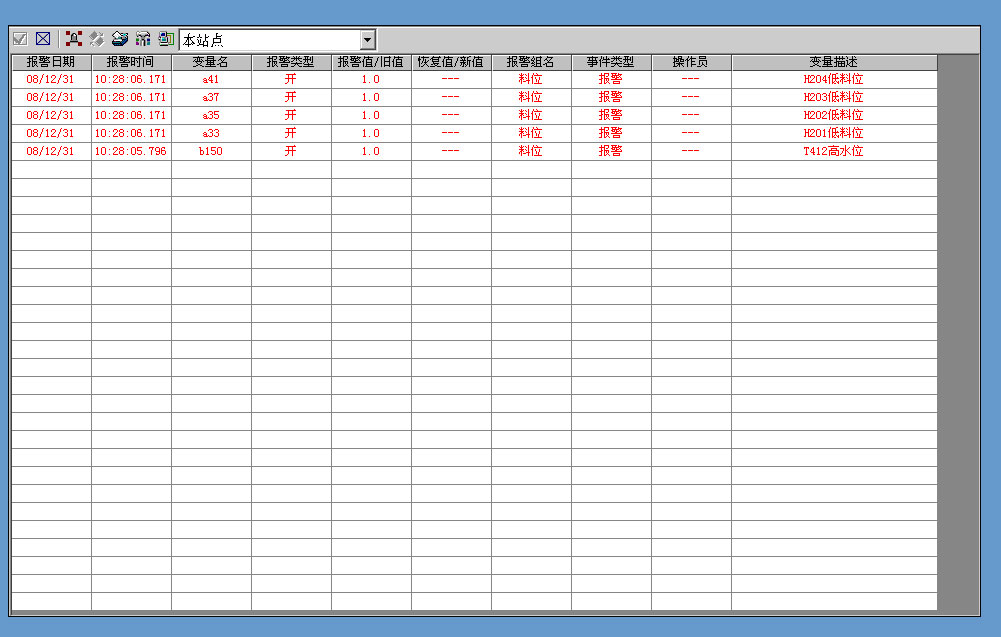Click the 变量名 column header

[x=211, y=62]
